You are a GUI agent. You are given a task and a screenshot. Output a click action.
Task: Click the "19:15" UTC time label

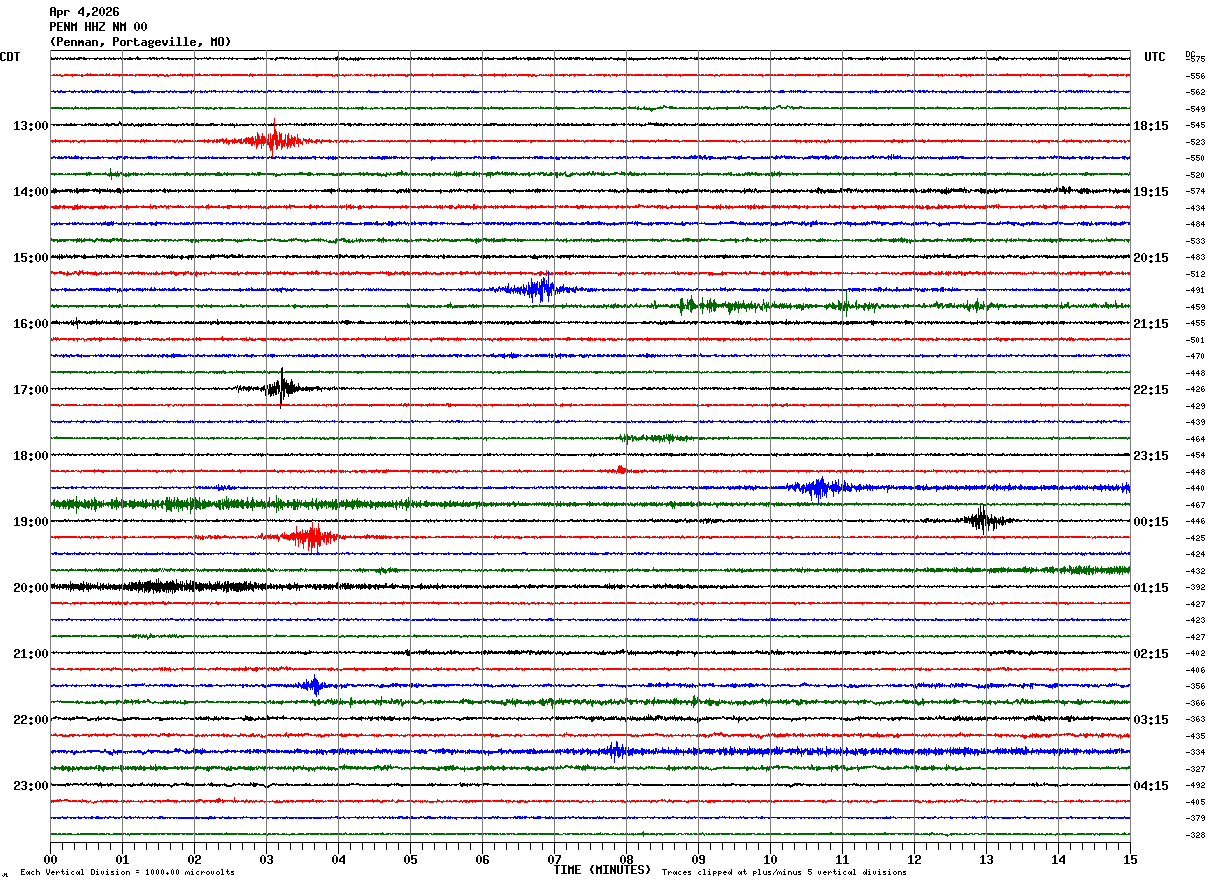click(x=1151, y=192)
